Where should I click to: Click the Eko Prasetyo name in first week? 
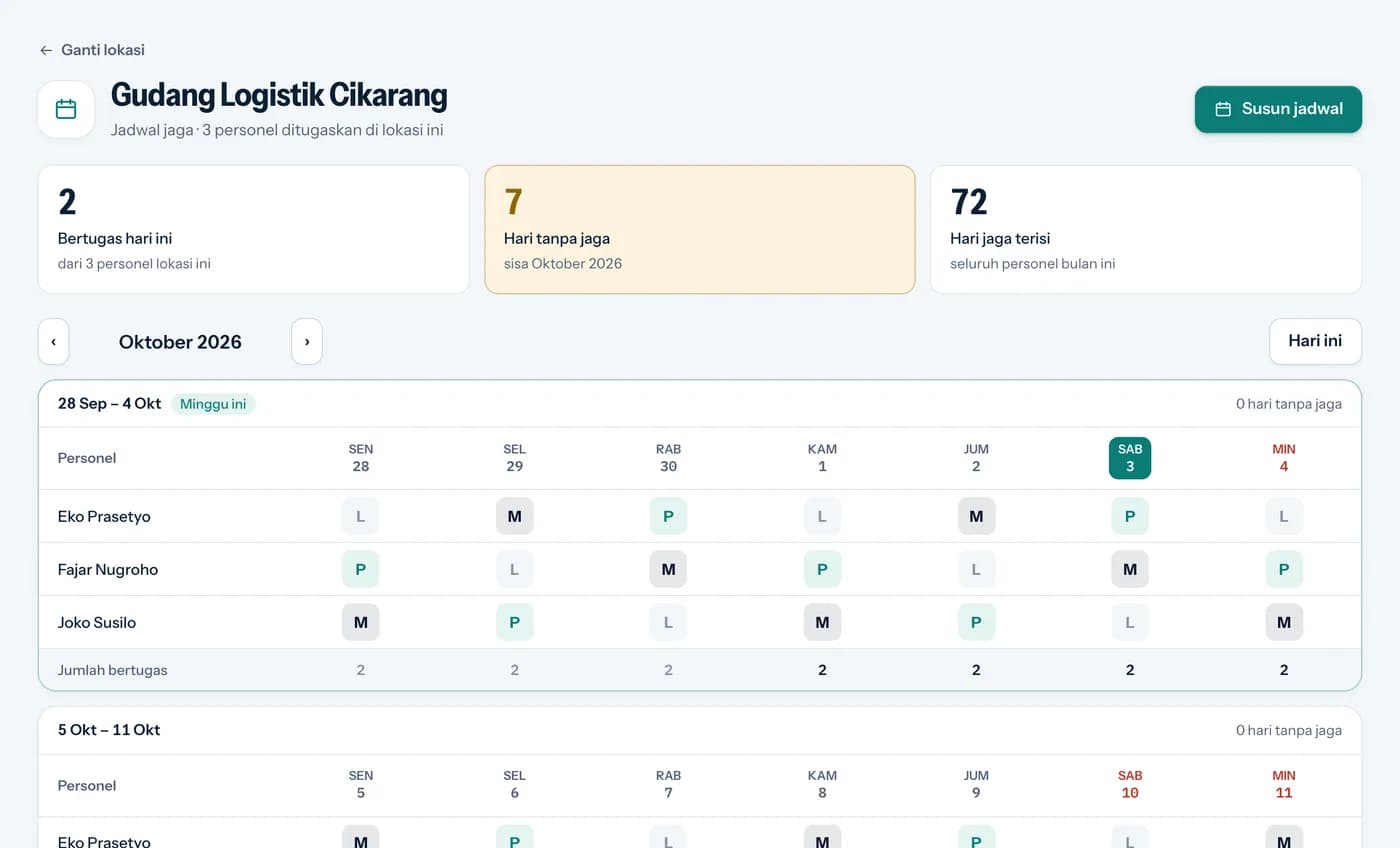point(104,517)
